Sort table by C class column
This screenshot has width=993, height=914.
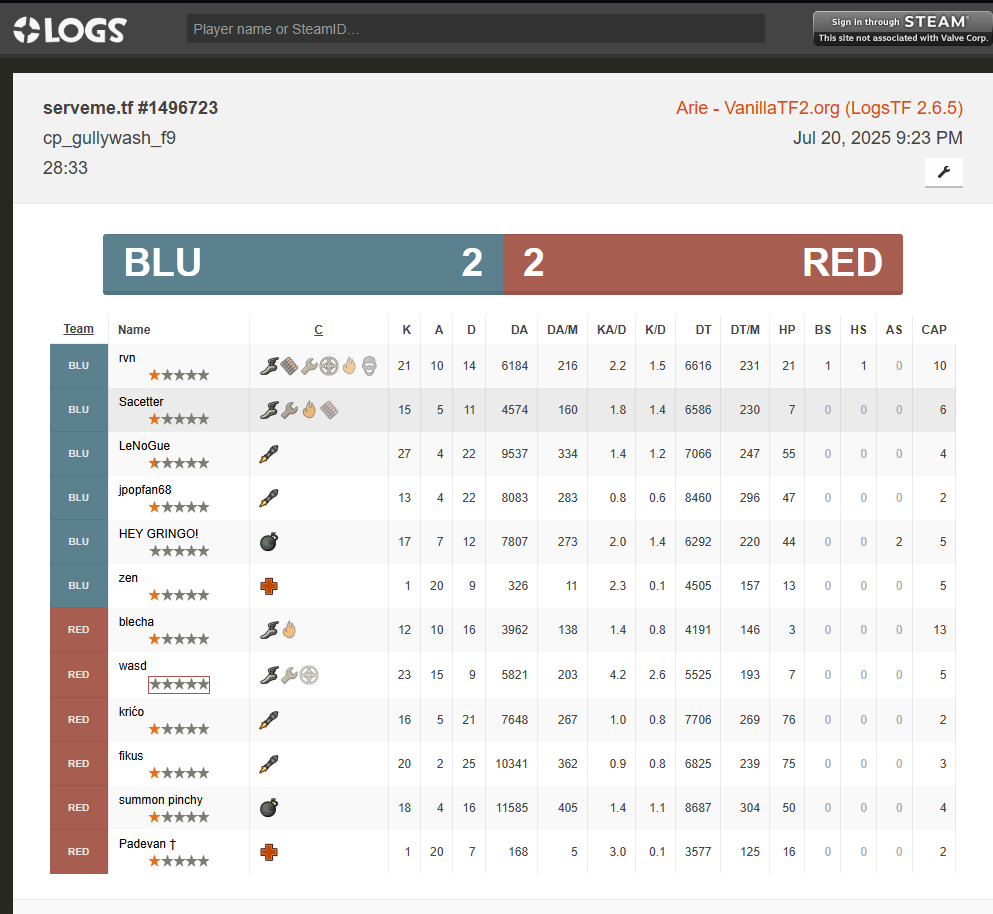[x=318, y=329]
